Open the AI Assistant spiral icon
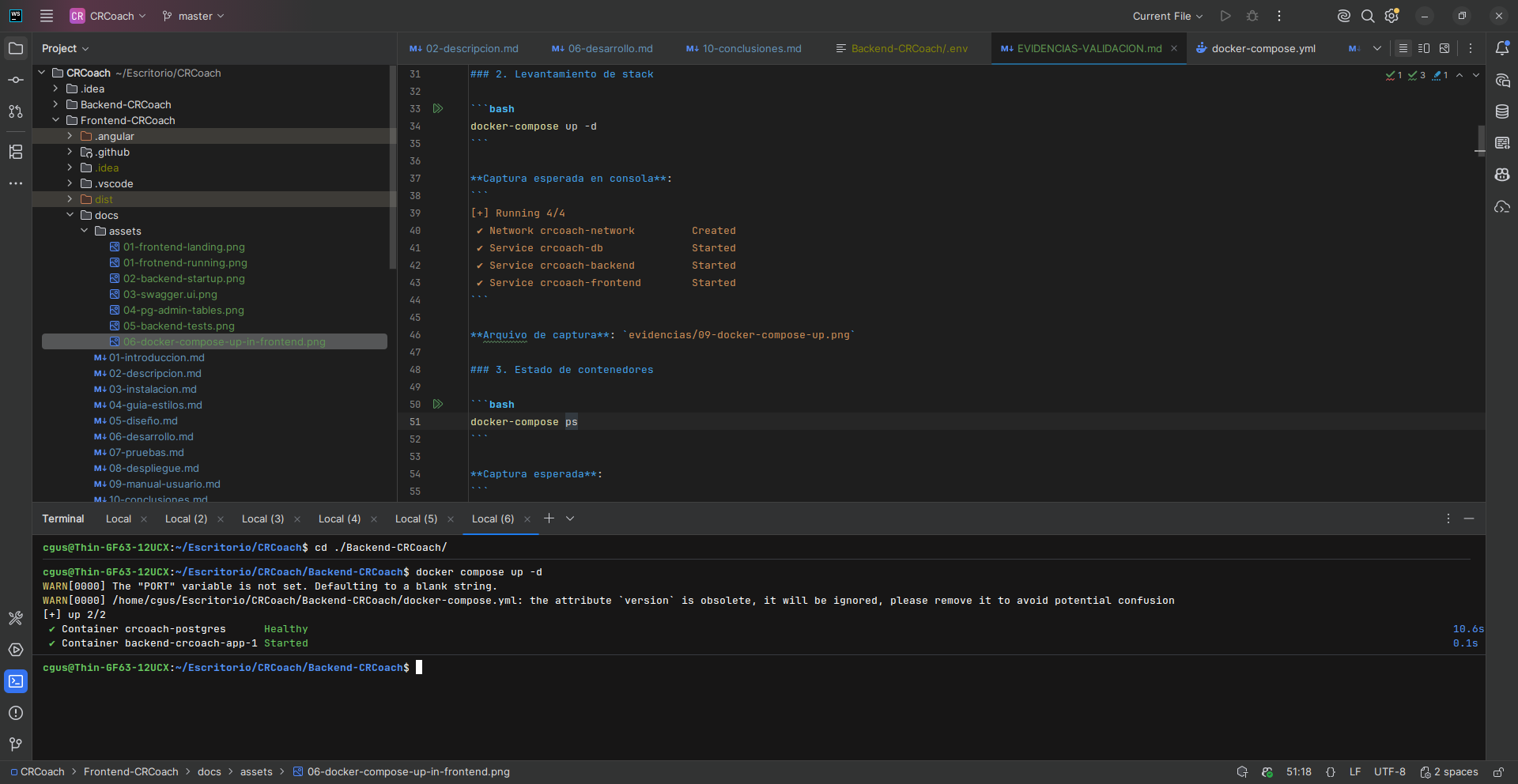 point(1343,16)
